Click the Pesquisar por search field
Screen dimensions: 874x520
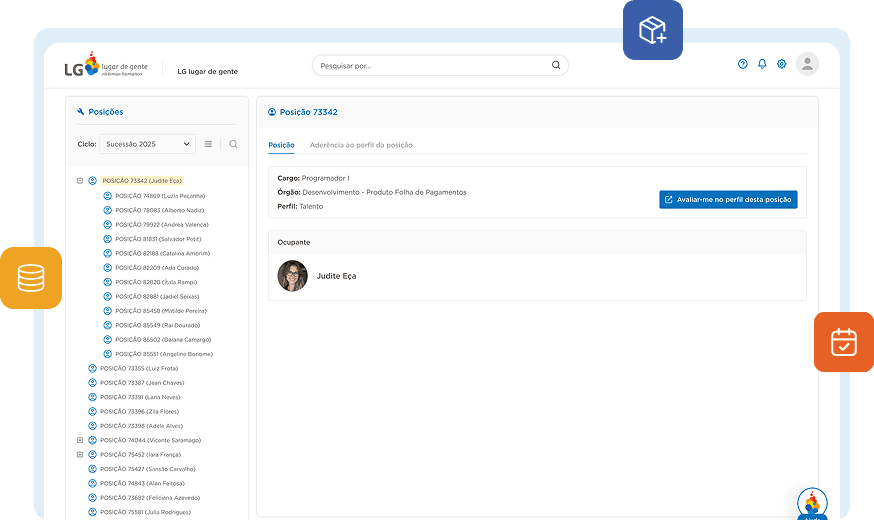(430, 66)
